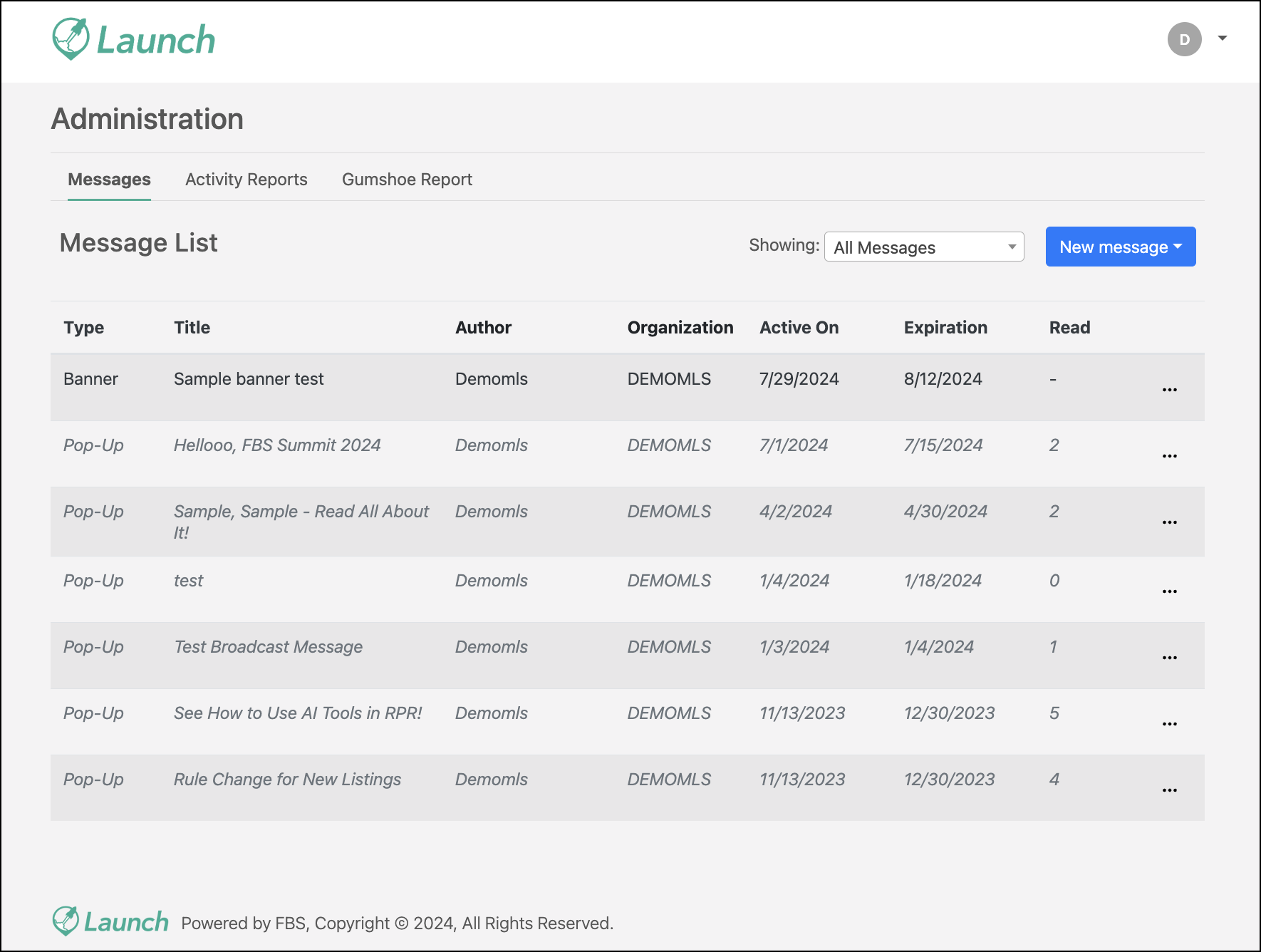Click the Banner type cell
The height and width of the screenshot is (952, 1261).
[90, 379]
